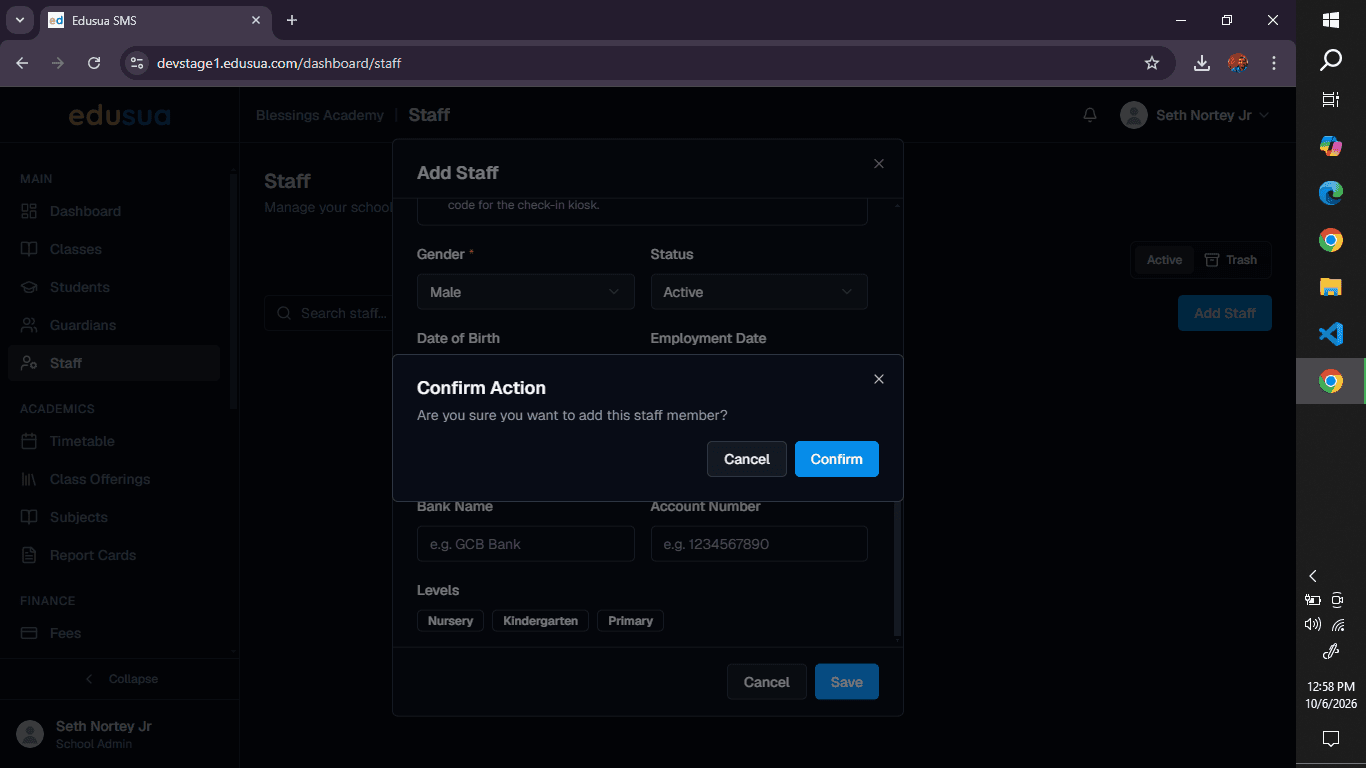Open Chrome downloads icon
The image size is (1366, 768).
click(1202, 63)
